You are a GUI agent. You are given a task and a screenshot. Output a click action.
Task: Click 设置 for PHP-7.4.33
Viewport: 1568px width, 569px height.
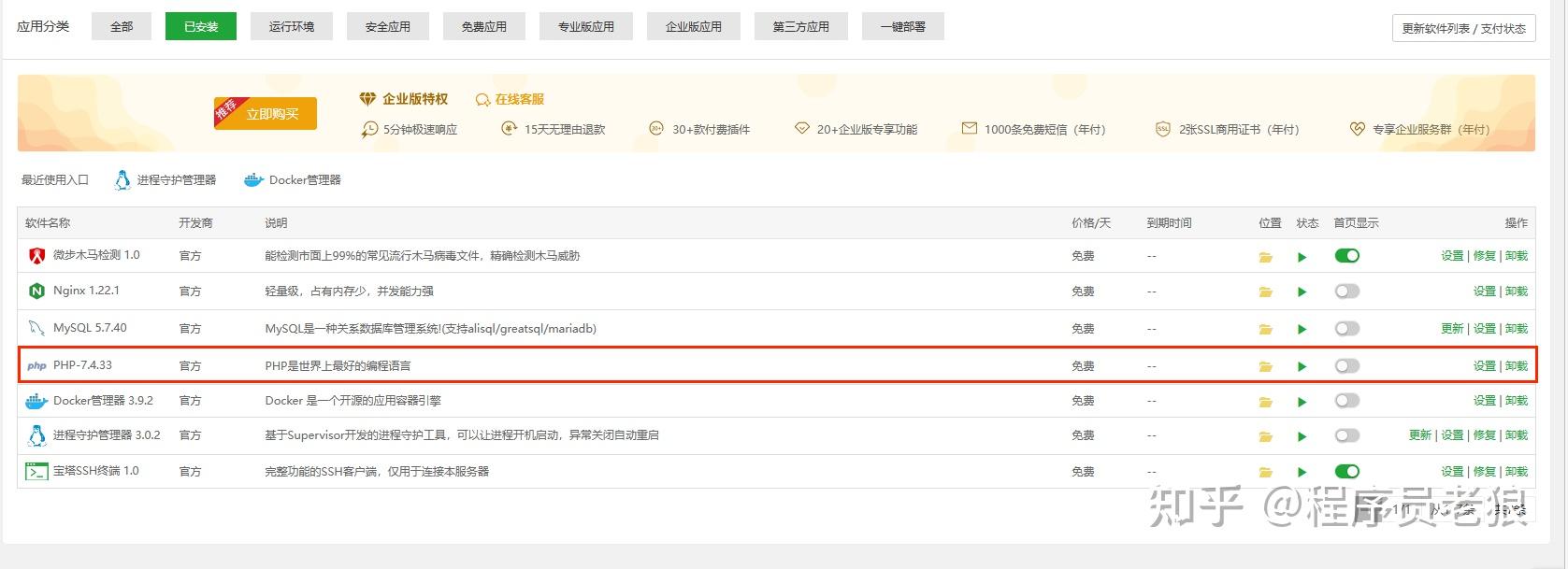click(x=1485, y=365)
